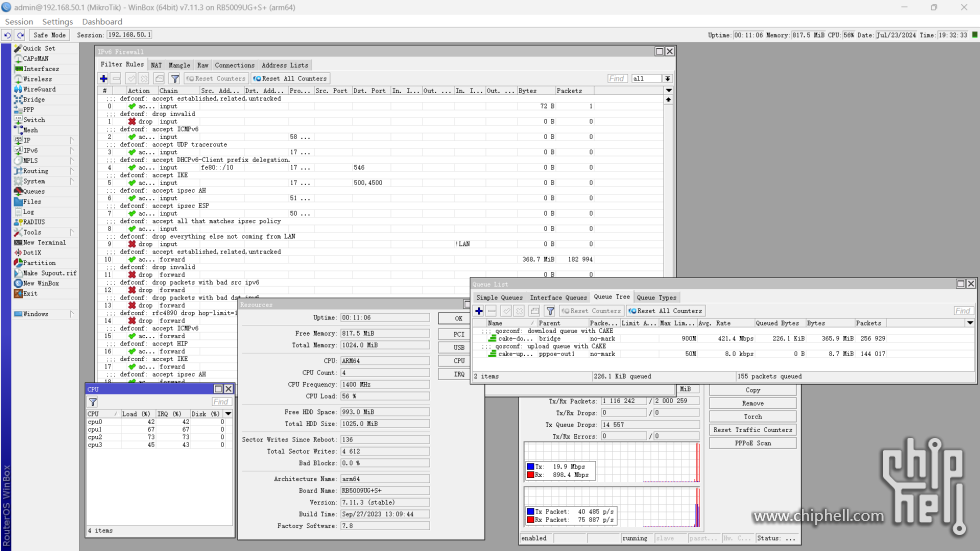The image size is (980, 551).
Task: Click the Find field in IPv6 Firewall
Action: pyautogui.click(x=617, y=79)
